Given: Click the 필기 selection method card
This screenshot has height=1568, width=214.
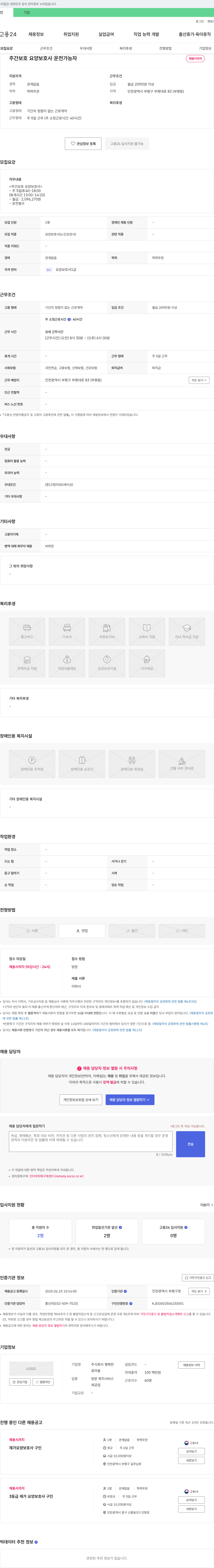Looking at the screenshot, I should click(x=132, y=931).
